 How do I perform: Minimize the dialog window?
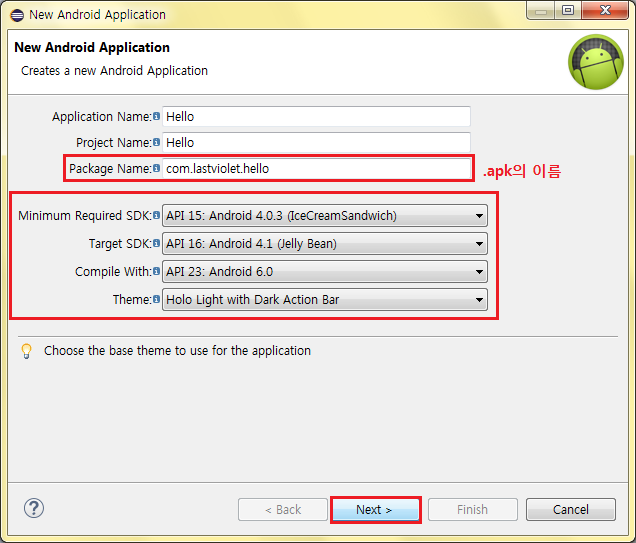[x=541, y=10]
